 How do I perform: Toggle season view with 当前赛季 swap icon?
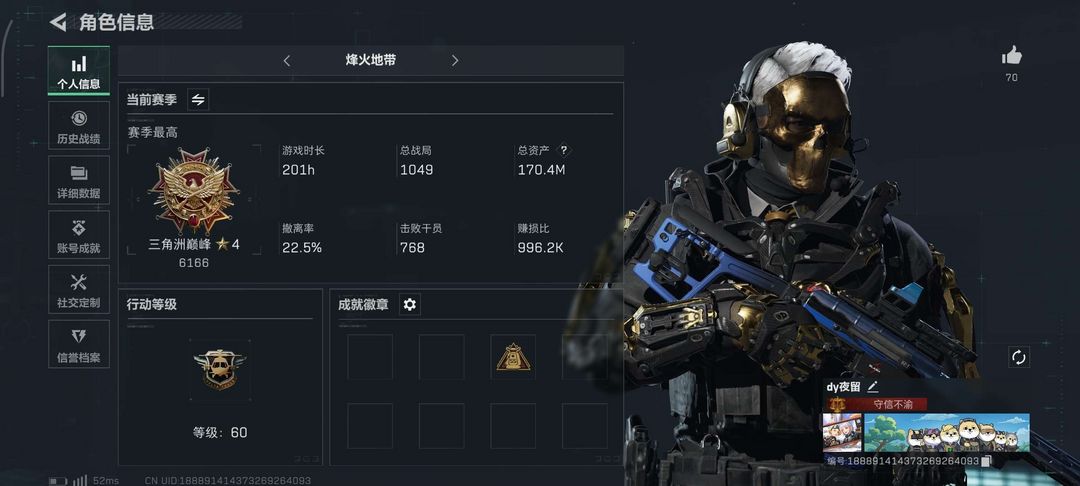point(198,100)
